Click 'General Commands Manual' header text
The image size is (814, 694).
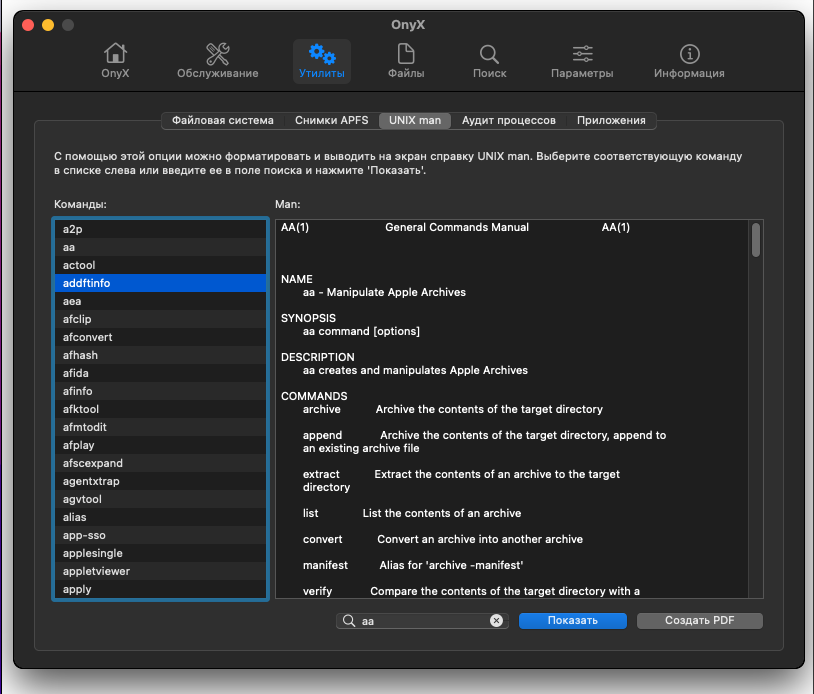point(457,227)
